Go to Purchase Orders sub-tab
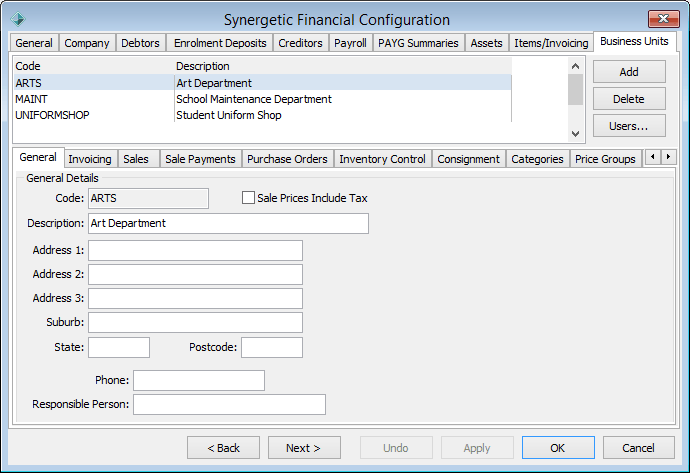690x473 pixels. pyautogui.click(x=287, y=159)
